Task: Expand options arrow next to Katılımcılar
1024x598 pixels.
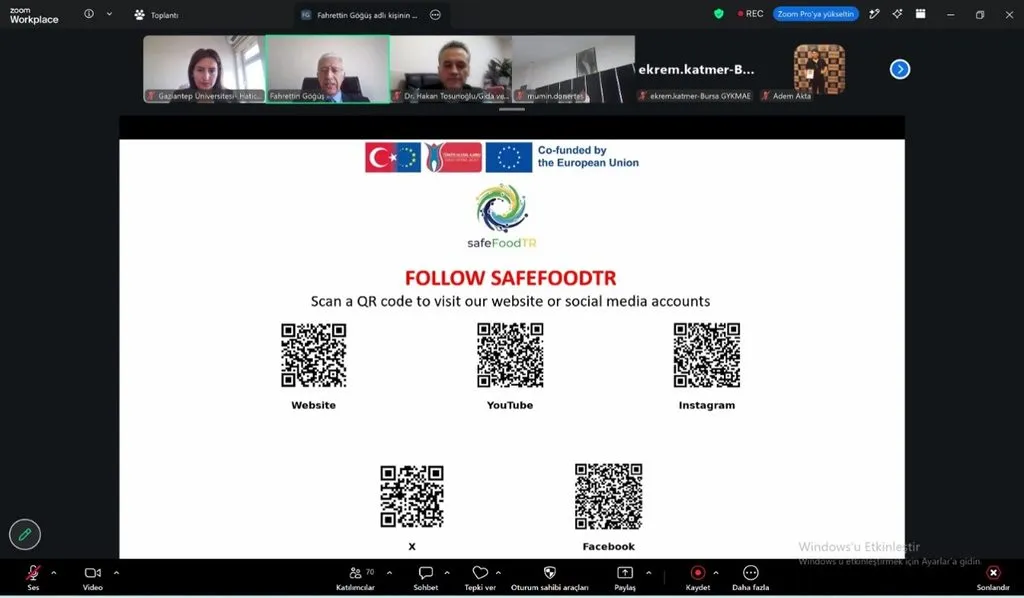Action: (x=389, y=573)
